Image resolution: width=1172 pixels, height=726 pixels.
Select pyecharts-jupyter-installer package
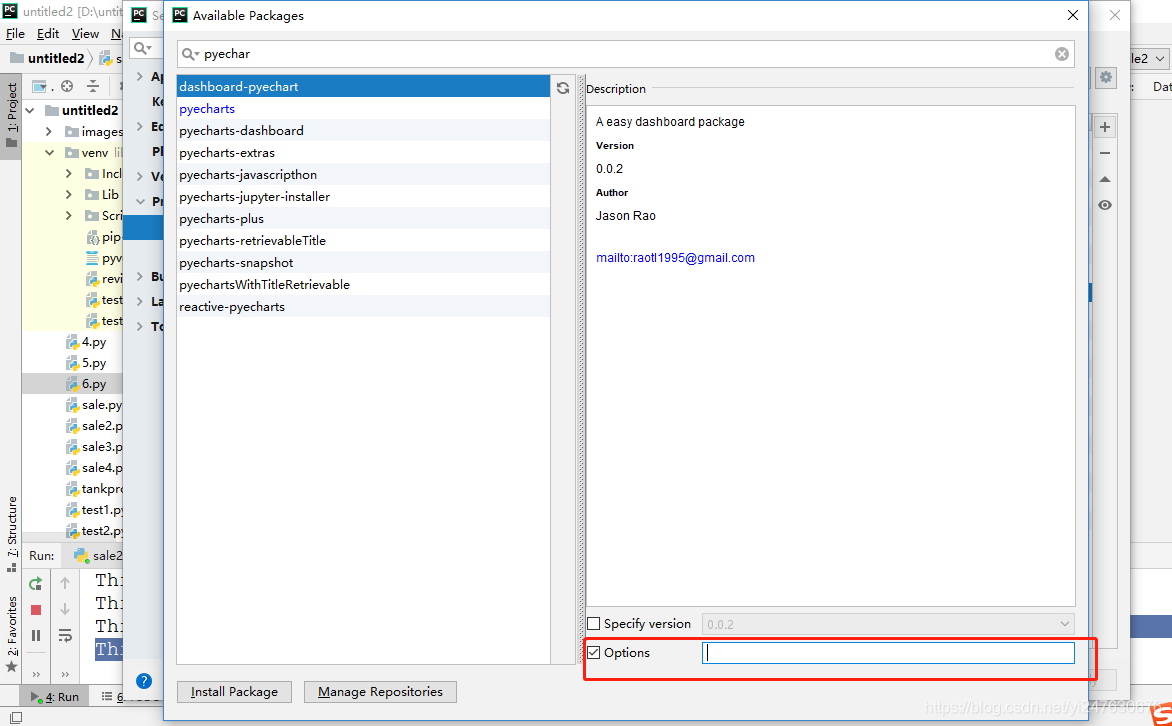point(363,197)
